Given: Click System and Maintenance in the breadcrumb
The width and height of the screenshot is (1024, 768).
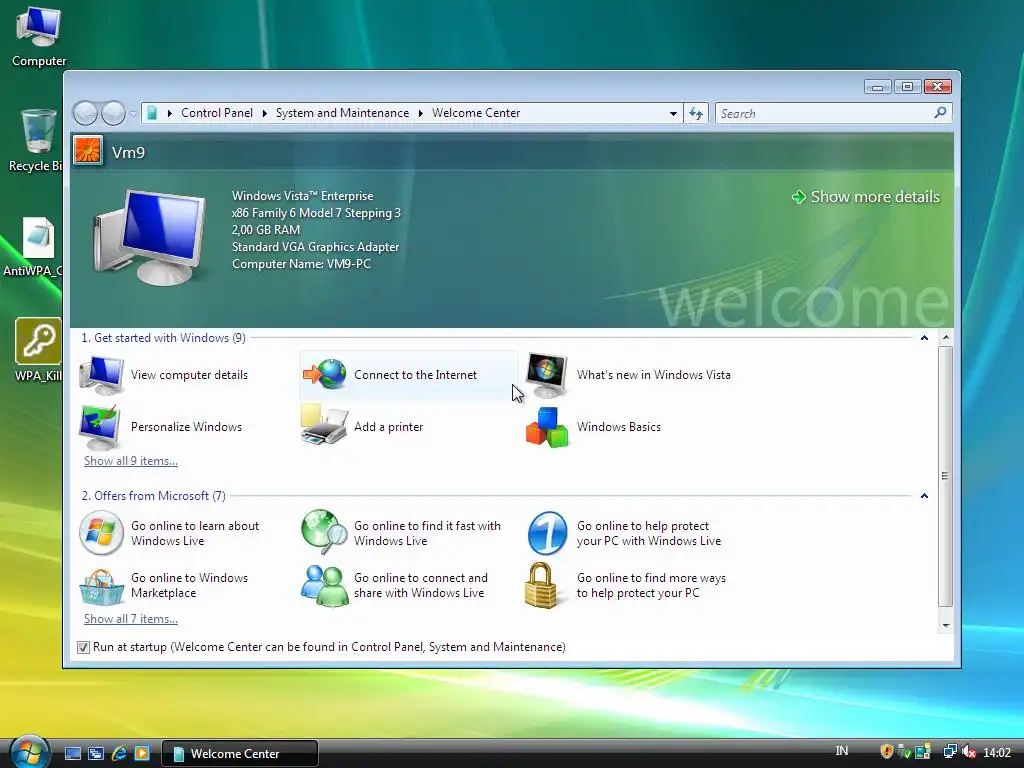Looking at the screenshot, I should 342,113.
